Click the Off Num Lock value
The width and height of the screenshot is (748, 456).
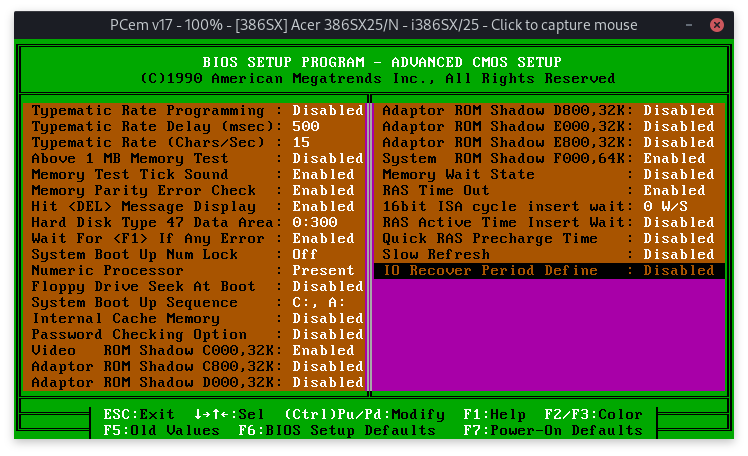pyautogui.click(x=305, y=255)
